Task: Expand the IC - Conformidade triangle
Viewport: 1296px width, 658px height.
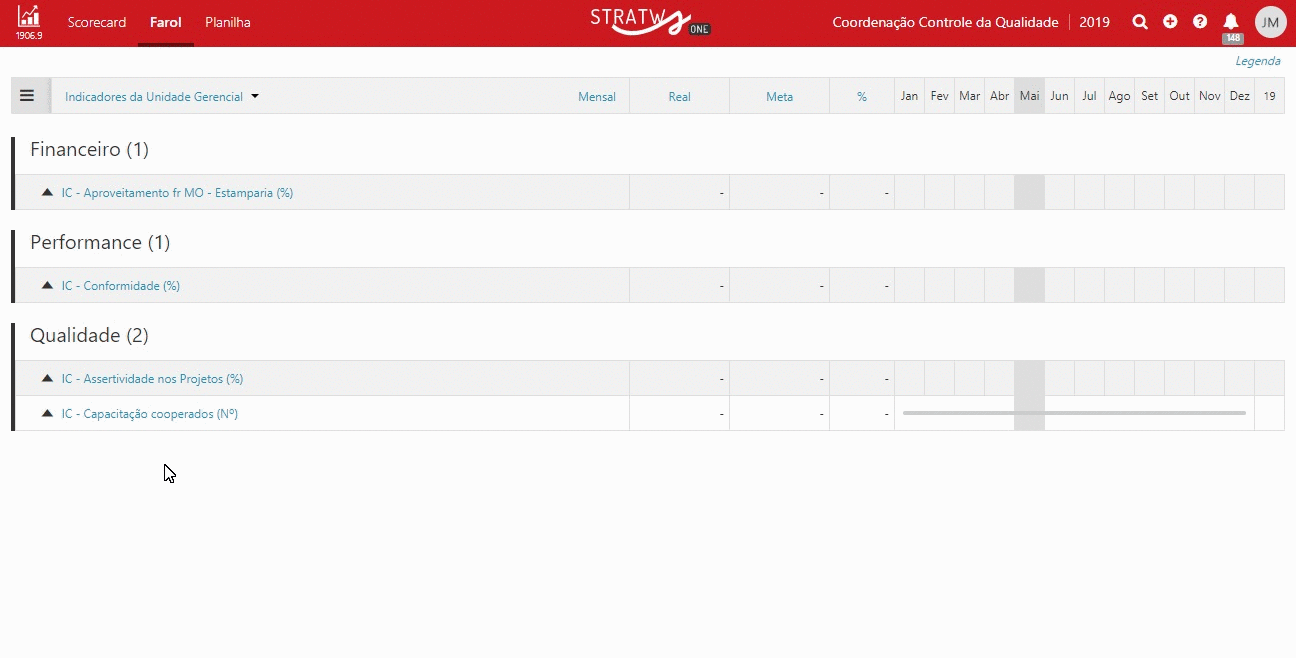Action: pos(47,285)
